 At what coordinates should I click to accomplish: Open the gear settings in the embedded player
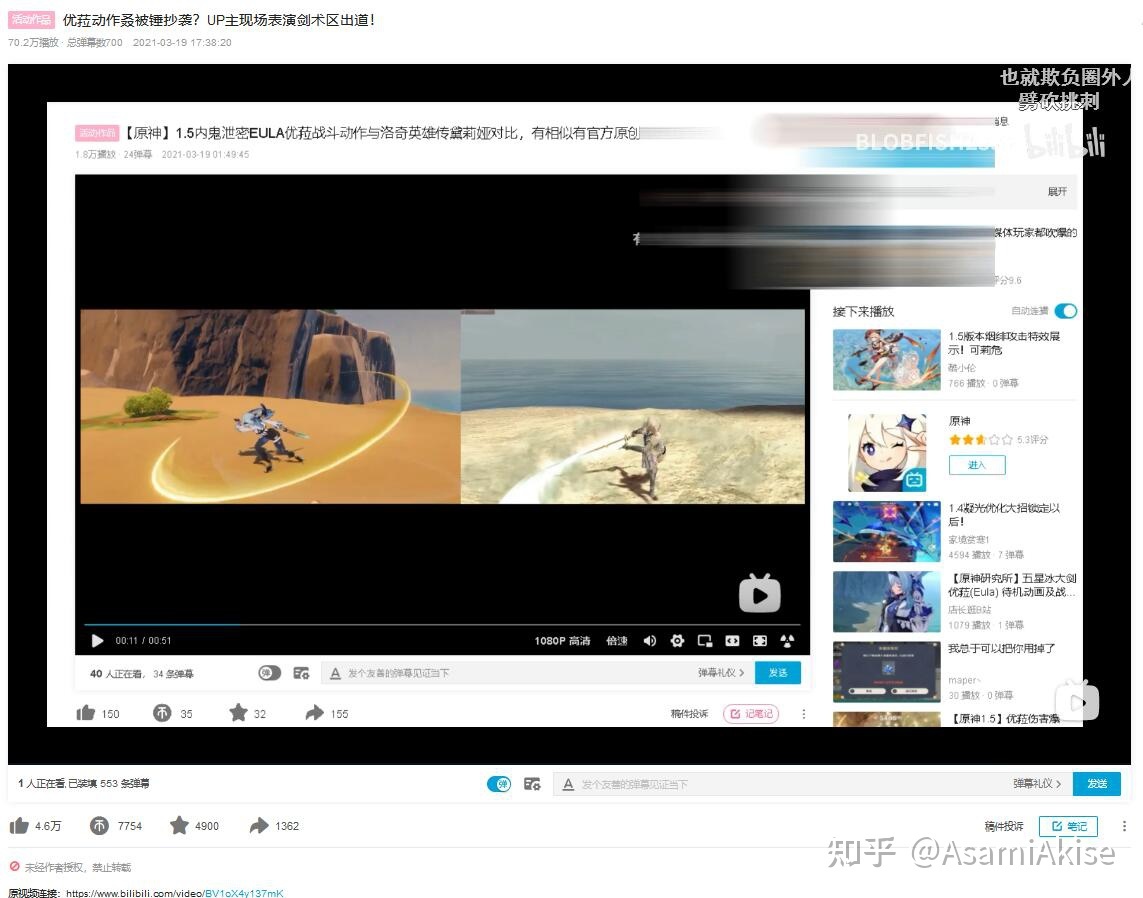tap(677, 641)
